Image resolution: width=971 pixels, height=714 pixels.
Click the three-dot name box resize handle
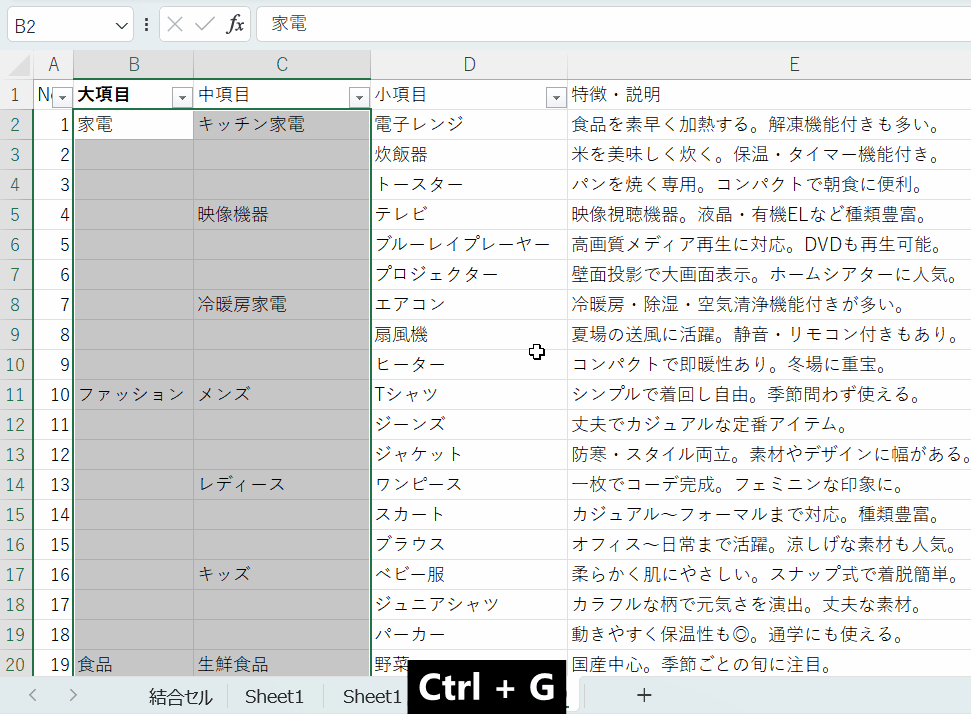[x=147, y=25]
